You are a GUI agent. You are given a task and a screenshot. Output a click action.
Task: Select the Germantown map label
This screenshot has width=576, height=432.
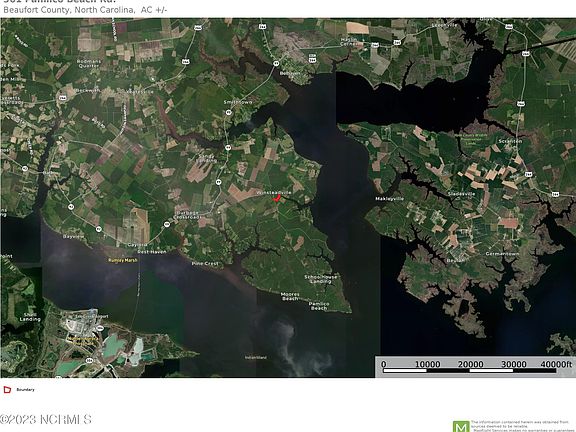(x=503, y=253)
